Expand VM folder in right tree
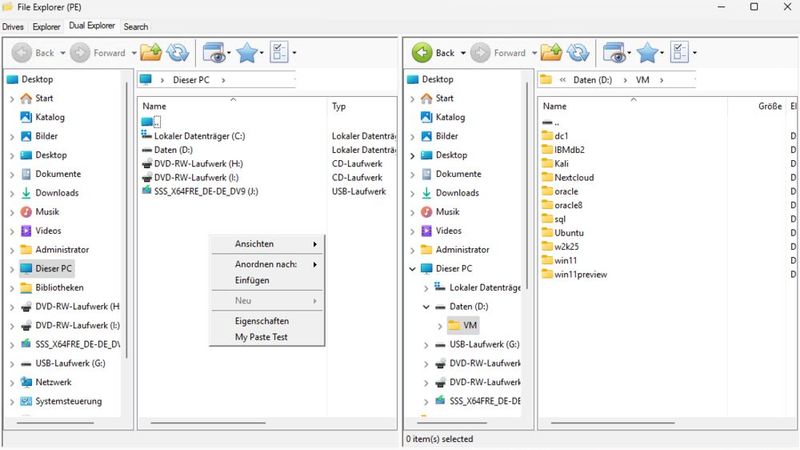800x450 pixels. point(440,326)
